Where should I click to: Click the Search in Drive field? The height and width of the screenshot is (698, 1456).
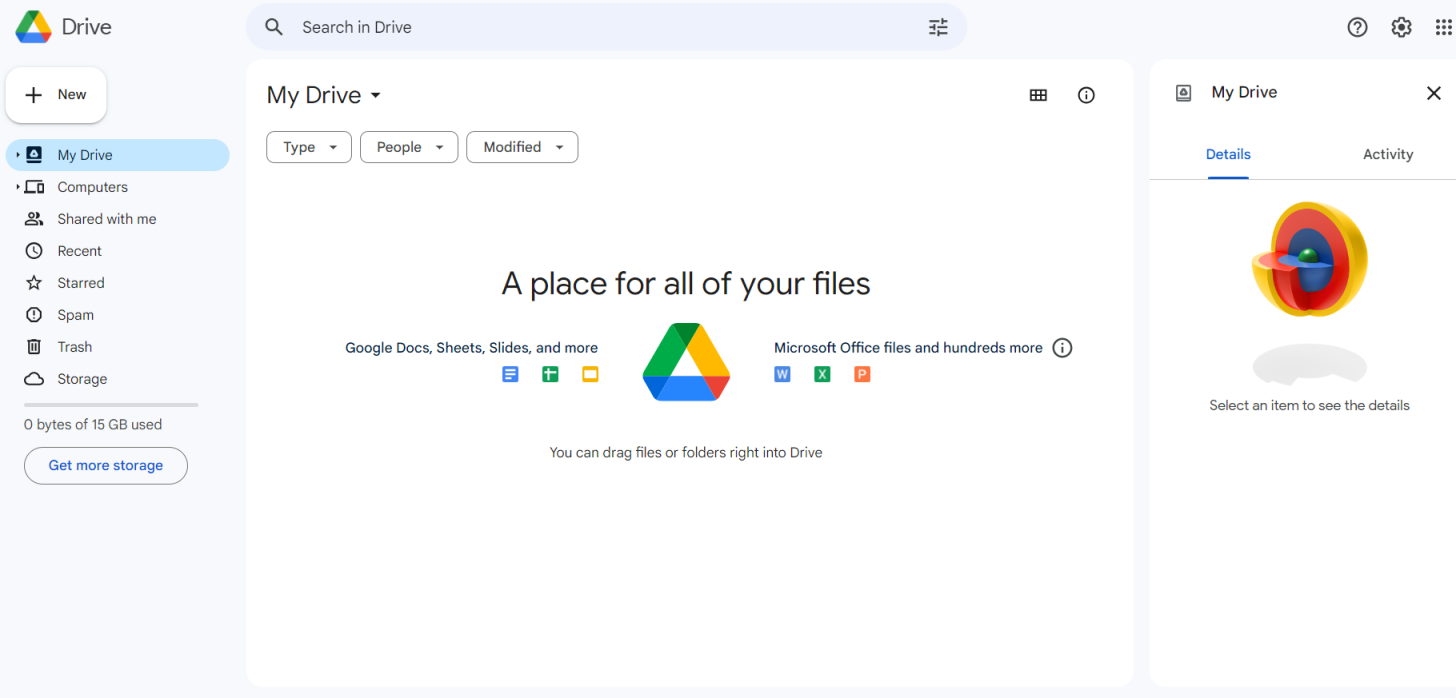tap(600, 28)
